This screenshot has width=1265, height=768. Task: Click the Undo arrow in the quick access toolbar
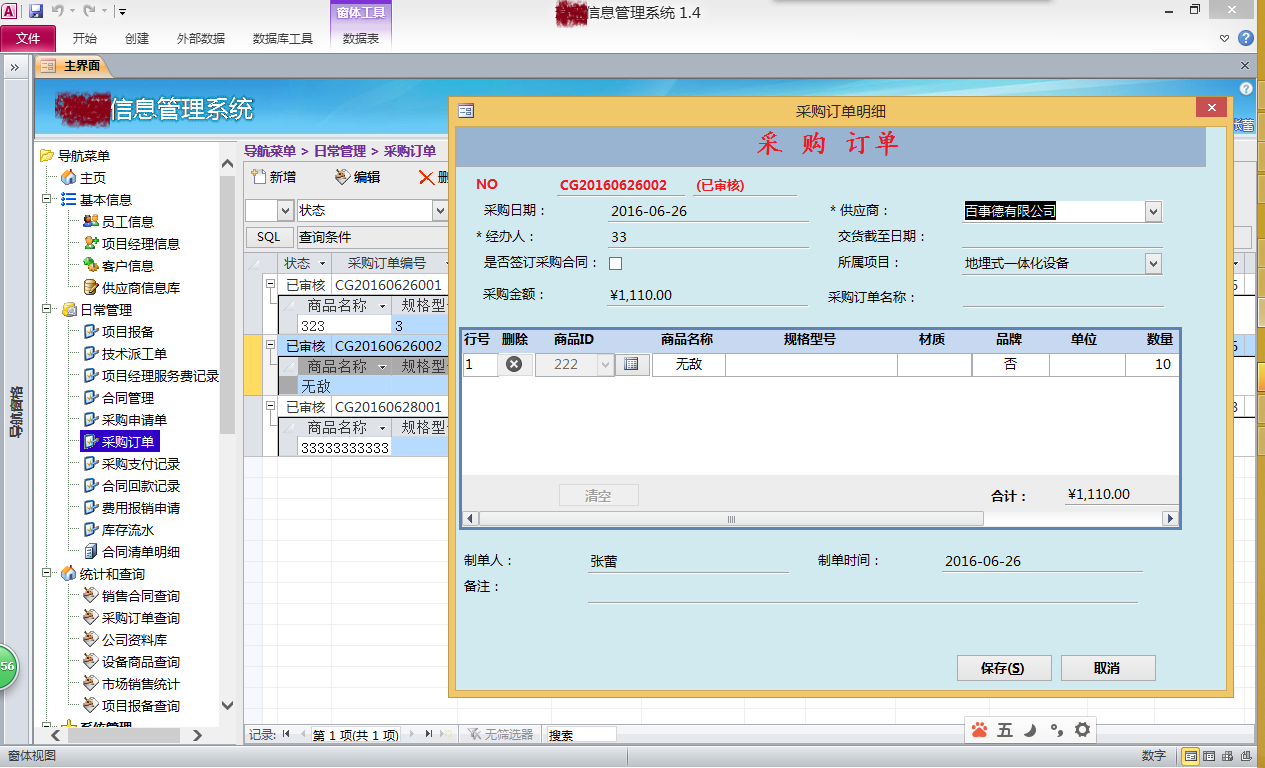click(57, 12)
